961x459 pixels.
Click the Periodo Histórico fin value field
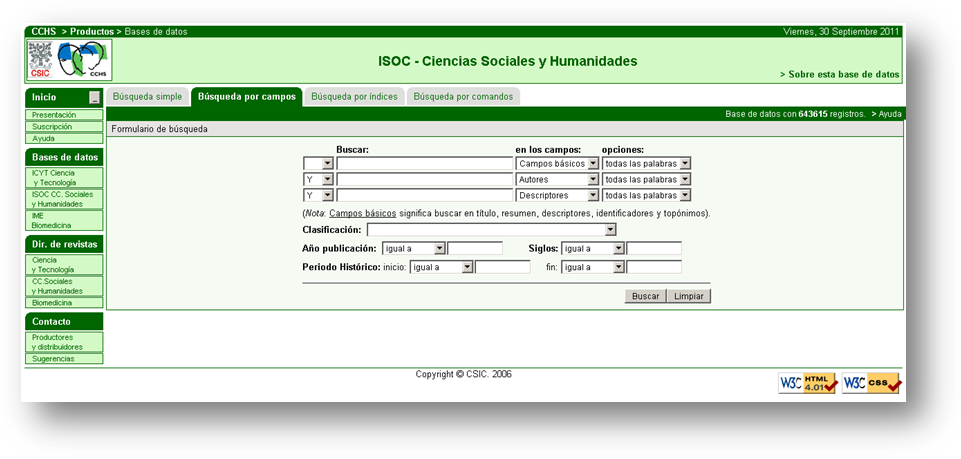pyautogui.click(x=654, y=267)
